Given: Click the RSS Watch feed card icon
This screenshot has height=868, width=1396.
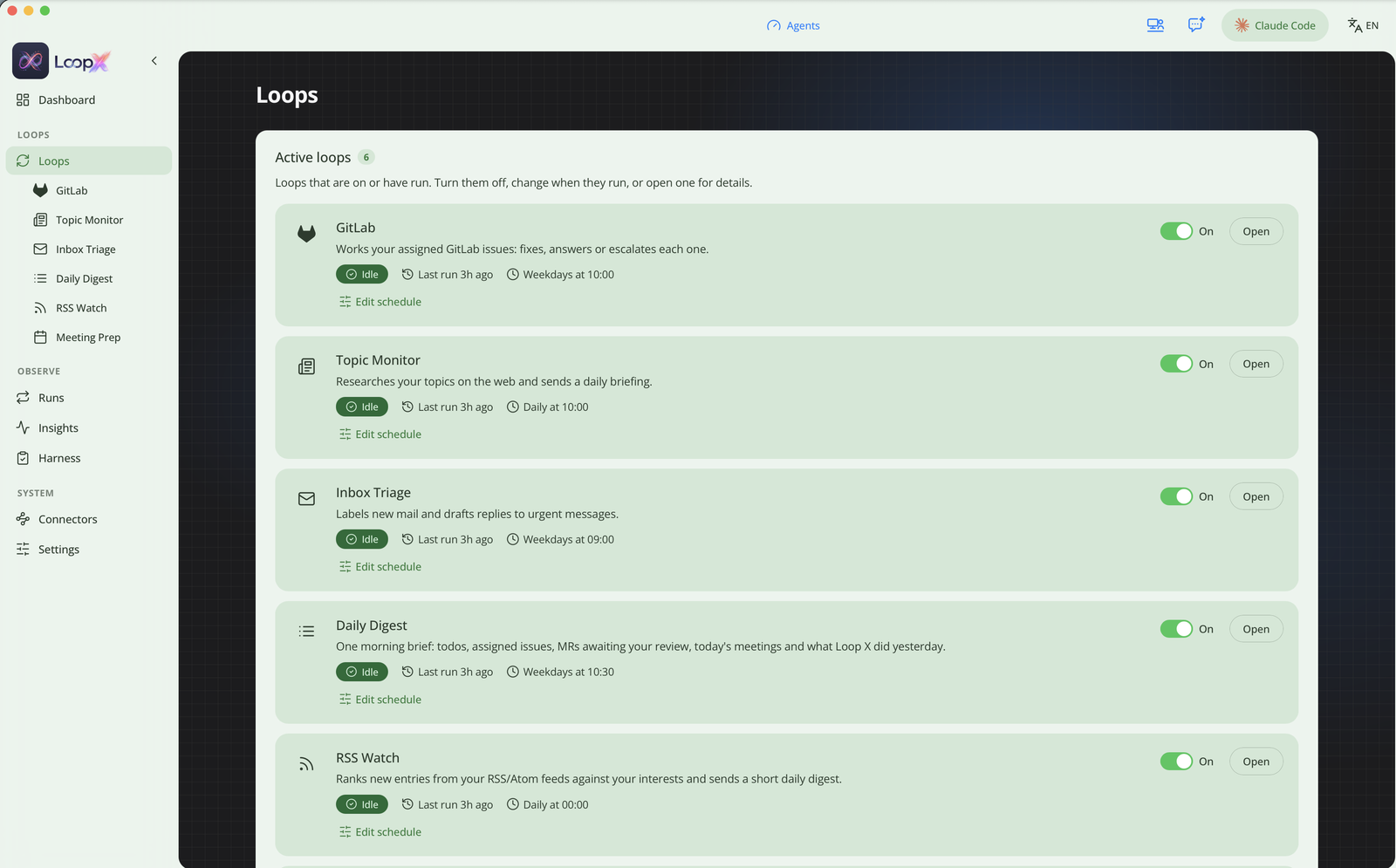Looking at the screenshot, I should click(x=306, y=764).
